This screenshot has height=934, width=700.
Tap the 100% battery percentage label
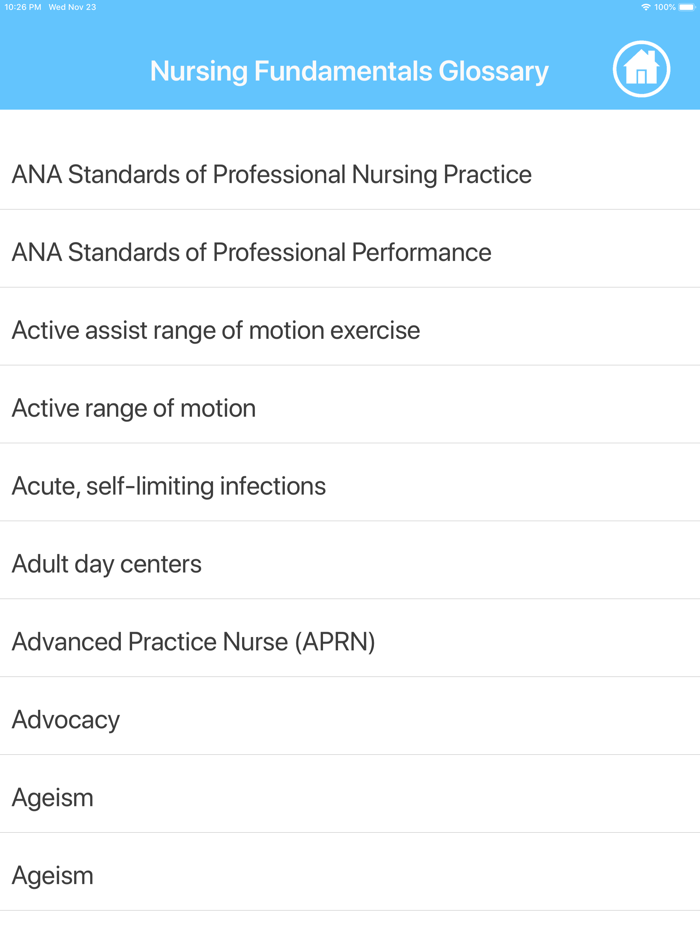coord(667,7)
